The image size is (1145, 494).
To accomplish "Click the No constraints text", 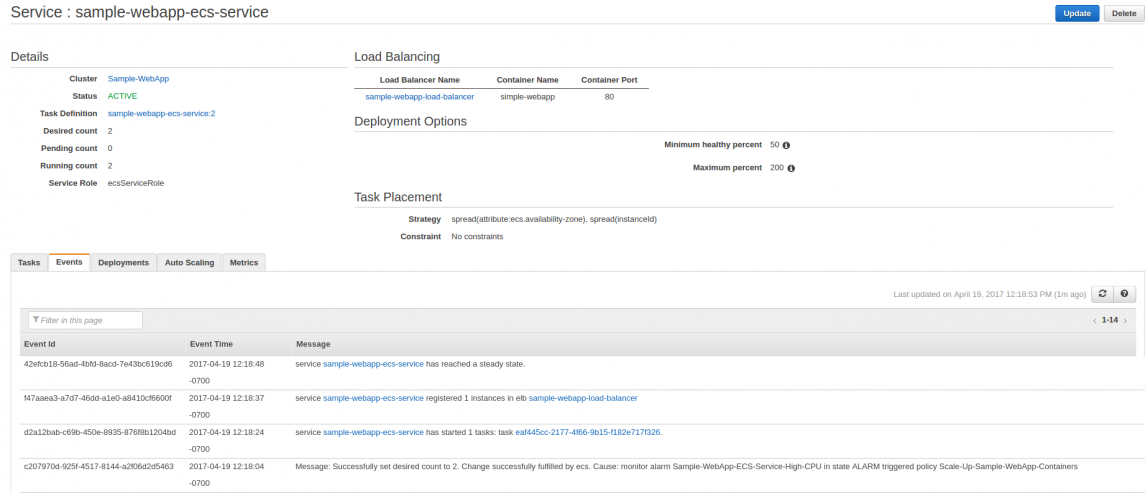I will [x=477, y=237].
